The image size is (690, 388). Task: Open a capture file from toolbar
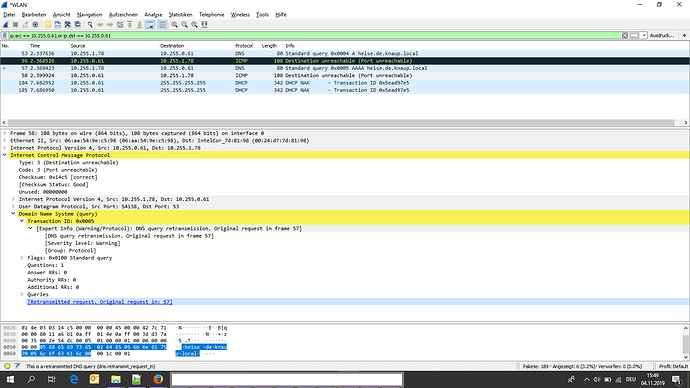point(48,25)
